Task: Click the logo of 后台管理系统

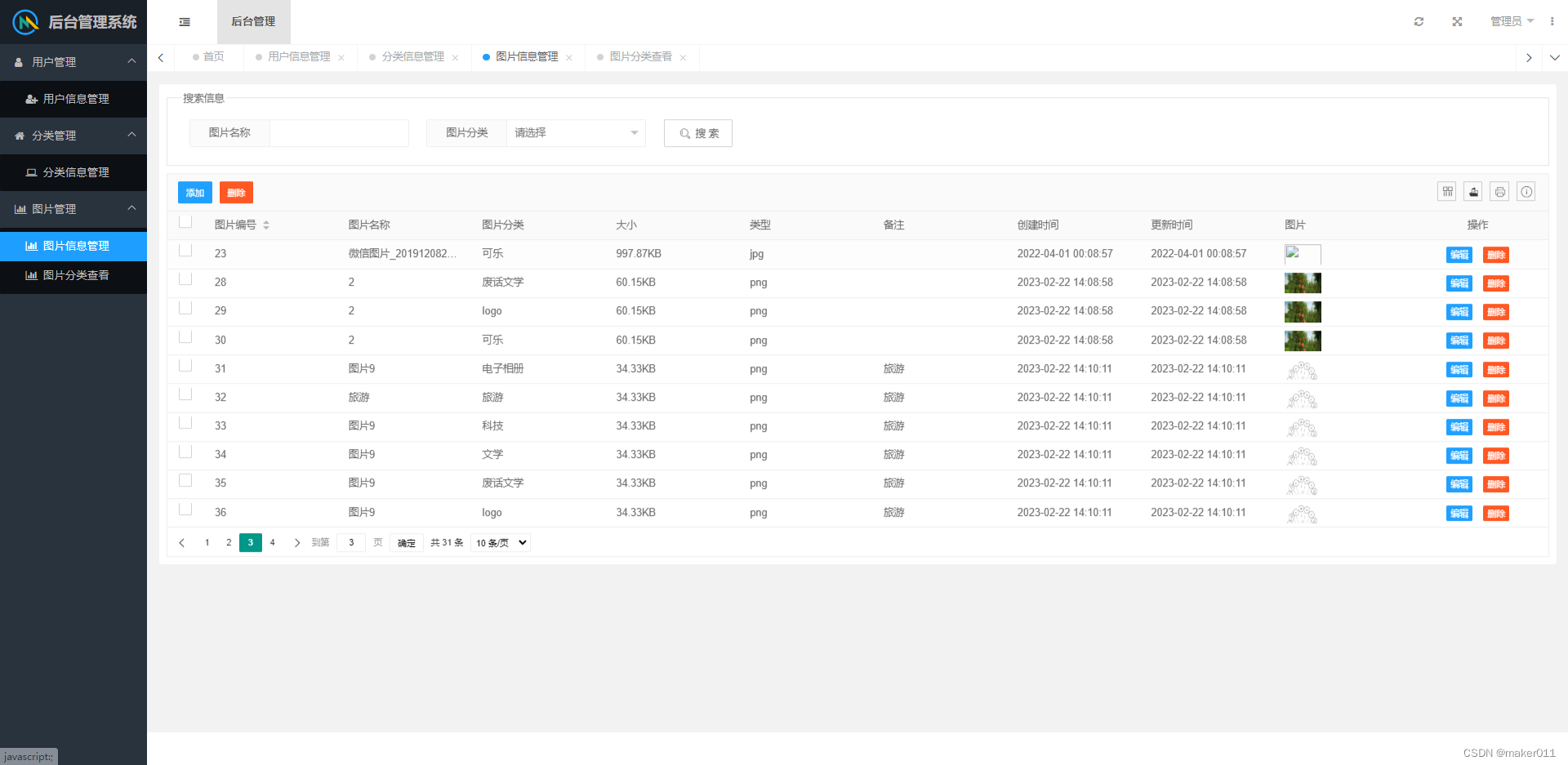Action: [26, 22]
